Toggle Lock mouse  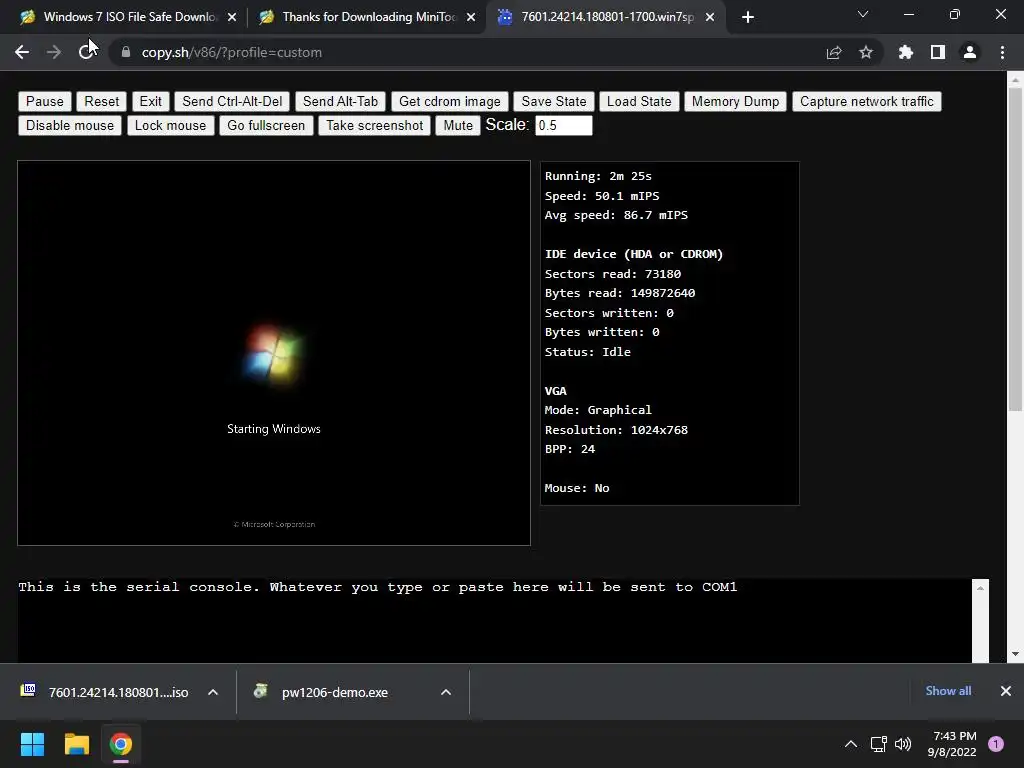[170, 125]
